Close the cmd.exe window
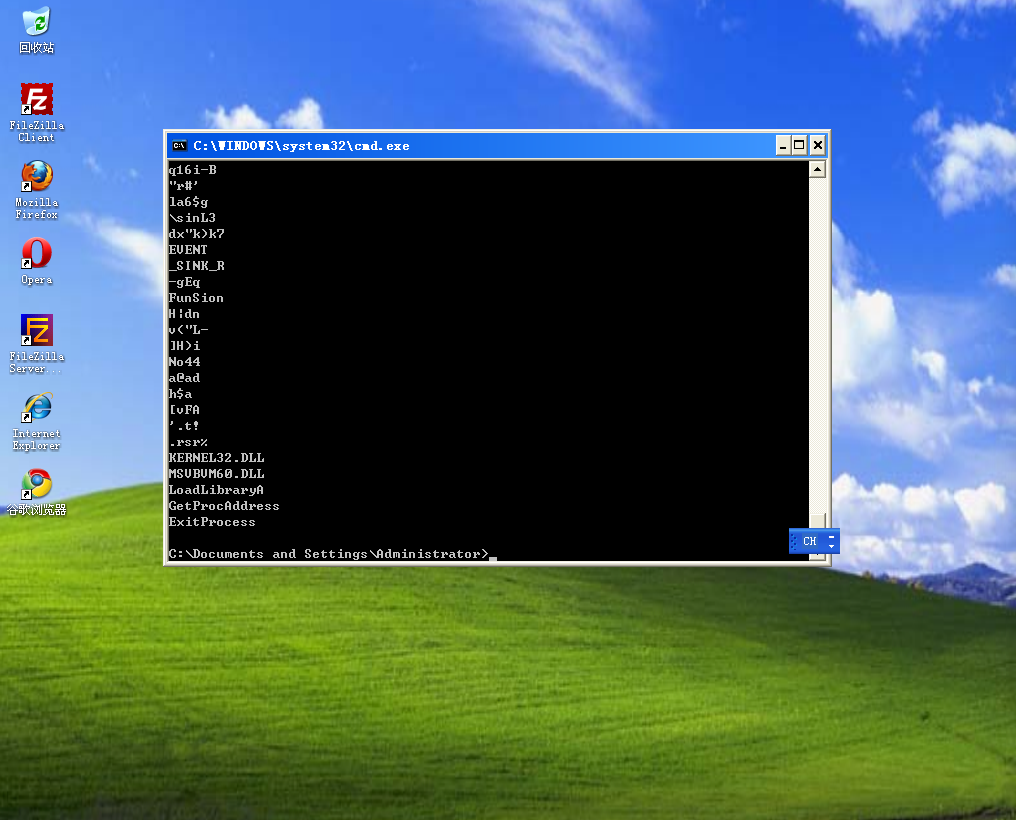Image resolution: width=1016 pixels, height=820 pixels. point(818,146)
